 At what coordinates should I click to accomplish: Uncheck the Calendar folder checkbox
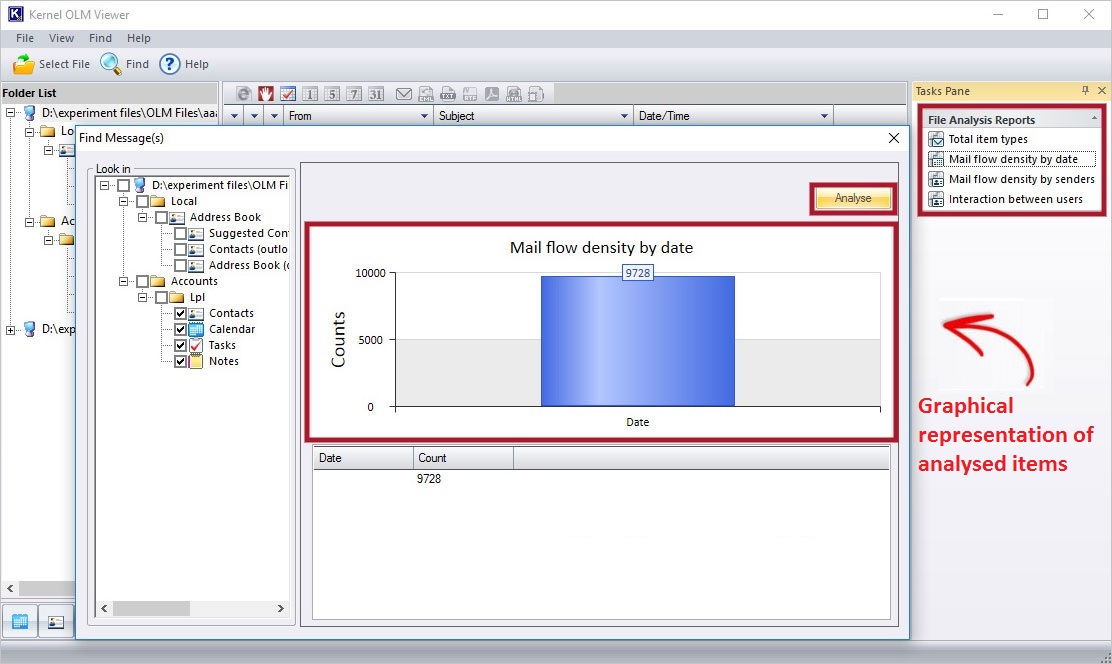[x=180, y=329]
